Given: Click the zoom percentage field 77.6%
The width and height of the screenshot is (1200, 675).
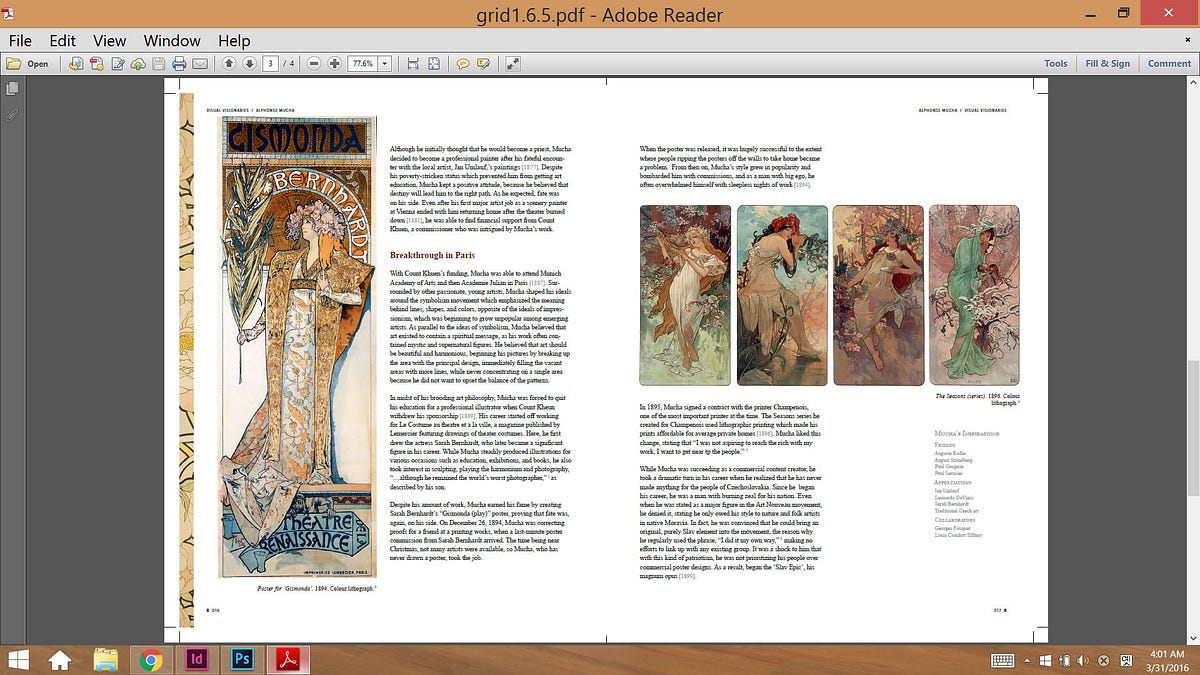Looking at the screenshot, I should coord(362,63).
